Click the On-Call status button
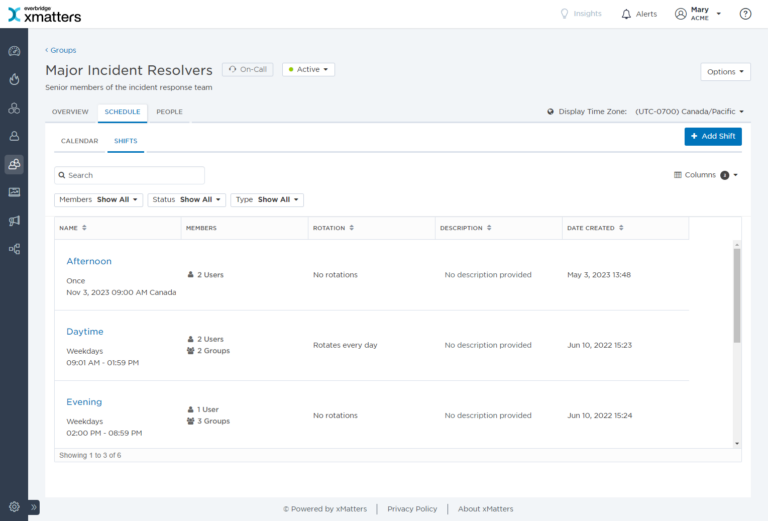 coord(247,70)
